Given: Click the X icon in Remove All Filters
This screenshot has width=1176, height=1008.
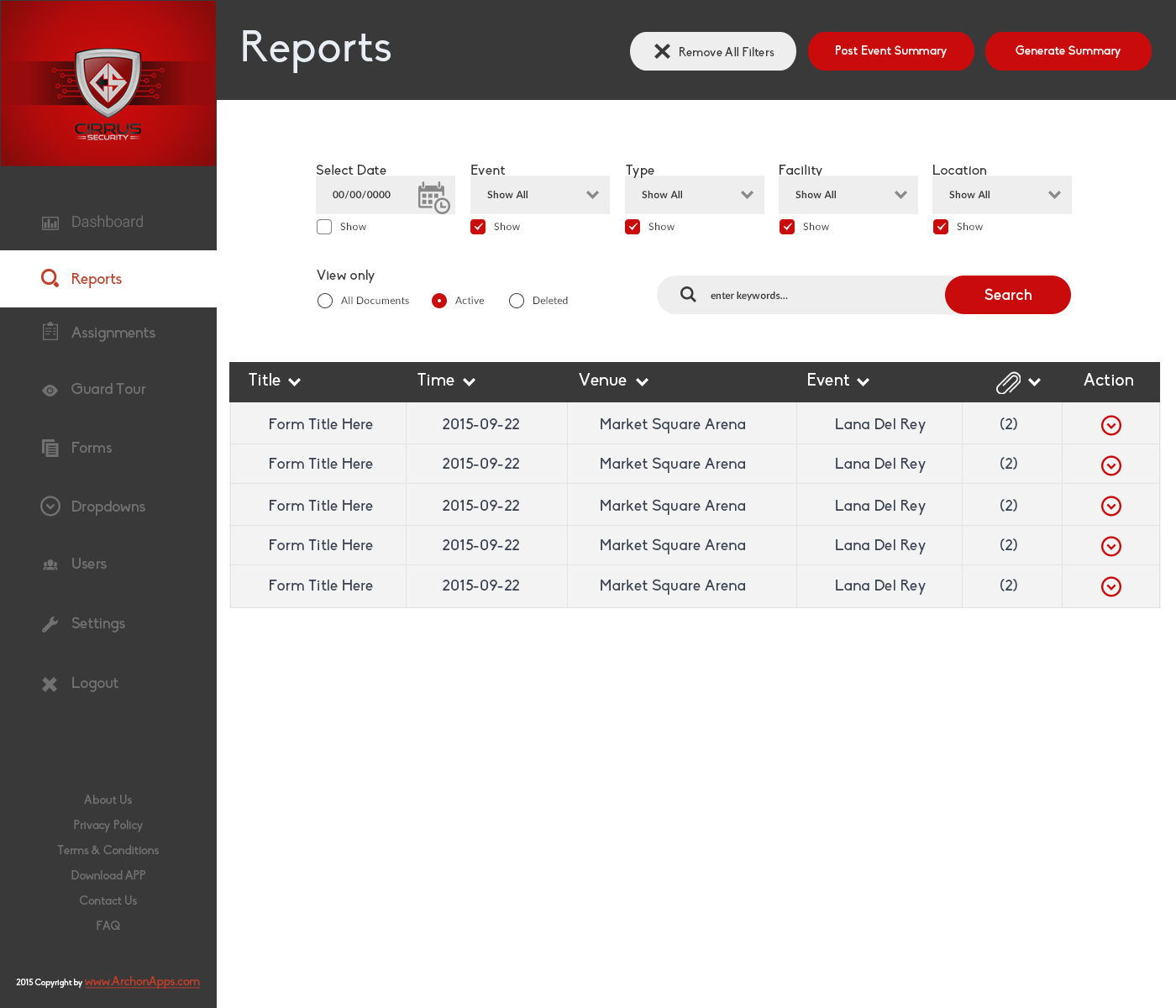Looking at the screenshot, I should (662, 51).
